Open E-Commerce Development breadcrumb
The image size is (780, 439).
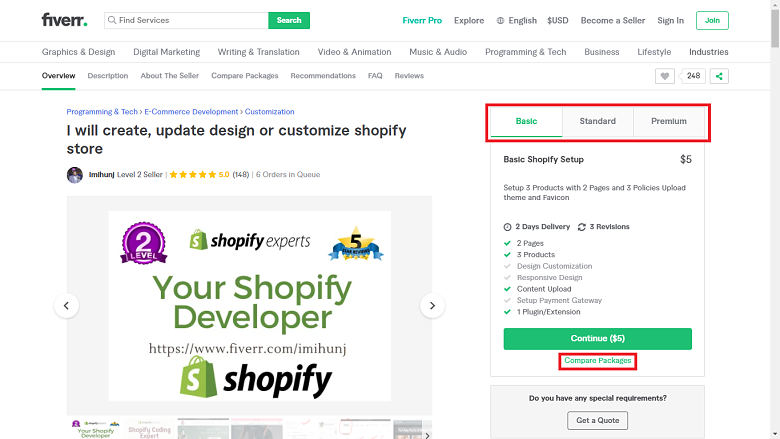(x=191, y=112)
